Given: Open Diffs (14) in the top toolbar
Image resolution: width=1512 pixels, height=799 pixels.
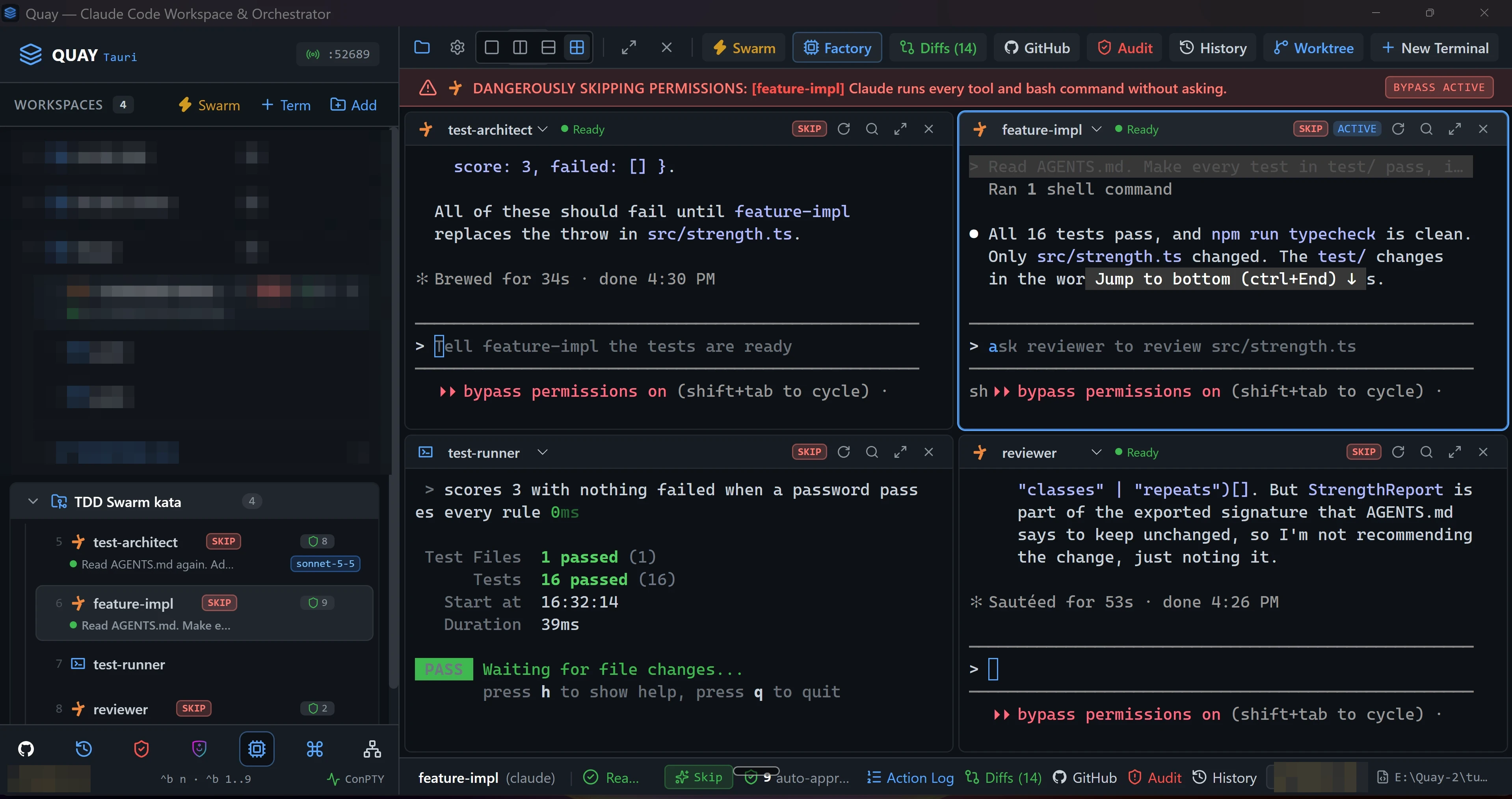Looking at the screenshot, I should coord(938,48).
